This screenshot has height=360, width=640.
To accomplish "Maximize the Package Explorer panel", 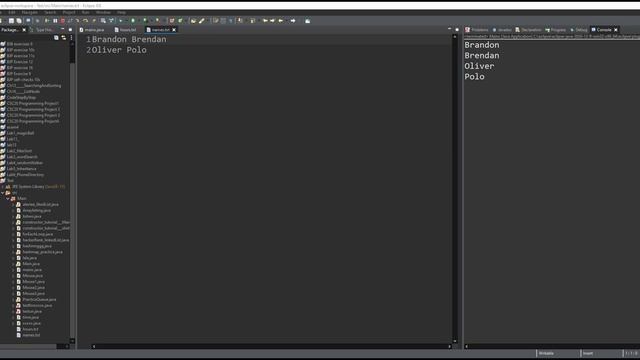I will 70,30.
